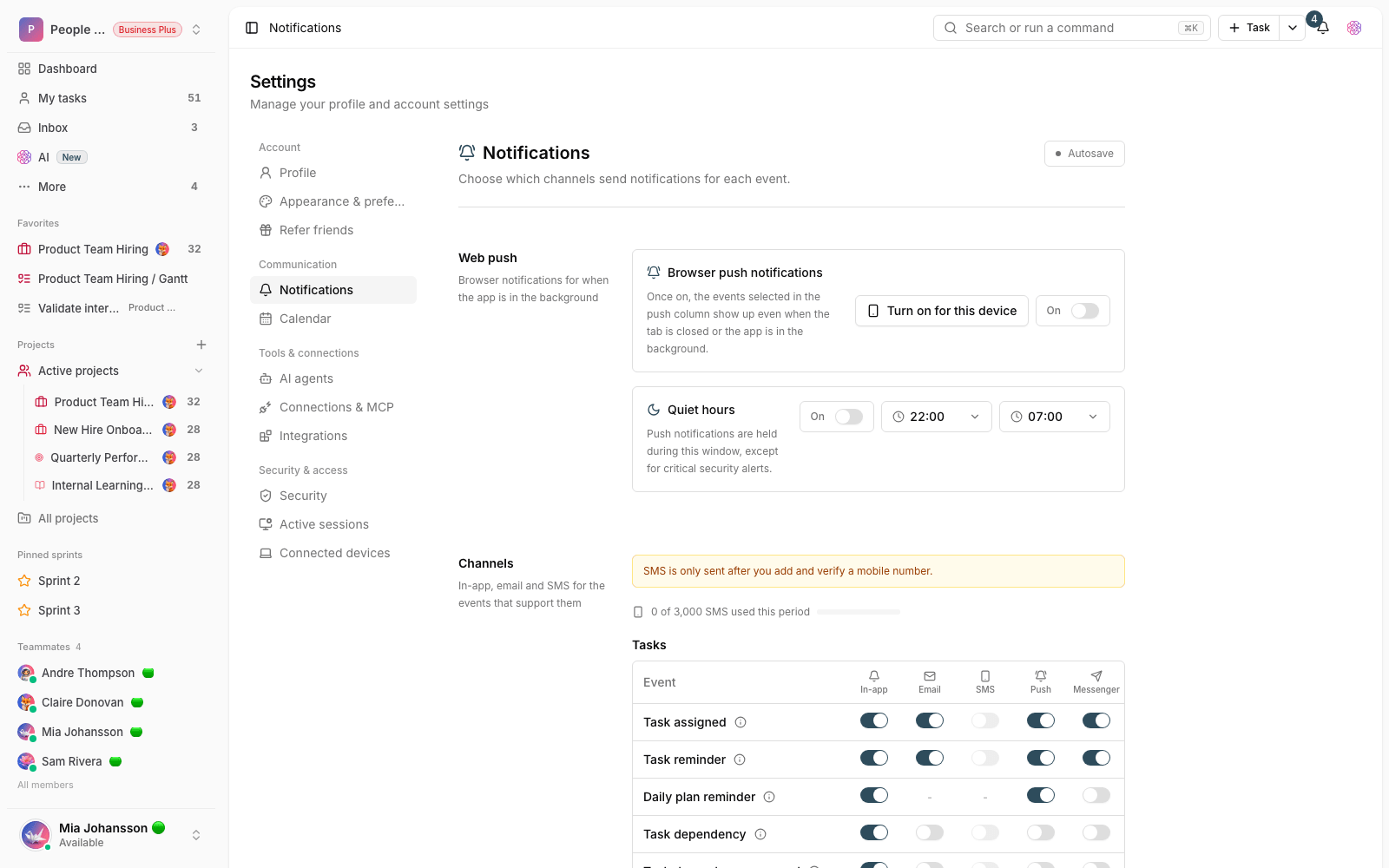Open Connections & MCP settings
The height and width of the screenshot is (868, 1389).
pos(333,407)
